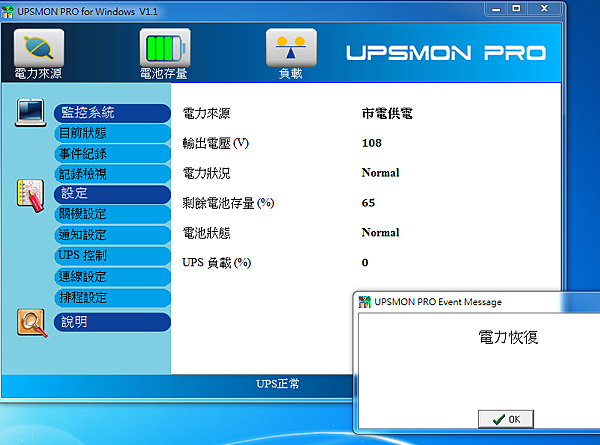Click the 市電供電 power source value
The height and width of the screenshot is (445, 600).
387,114
